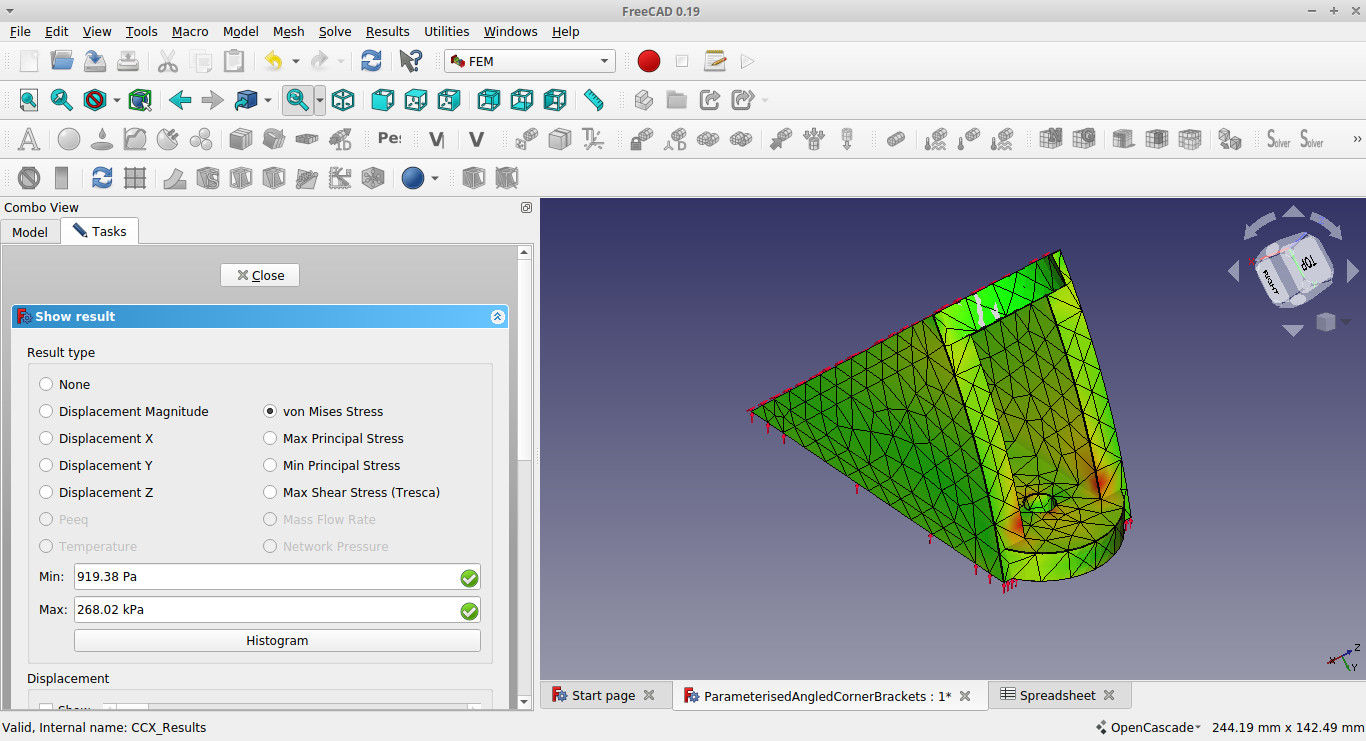Click the blue refresh icon in bottom toolbar
The width and height of the screenshot is (1366, 741).
coord(102,178)
